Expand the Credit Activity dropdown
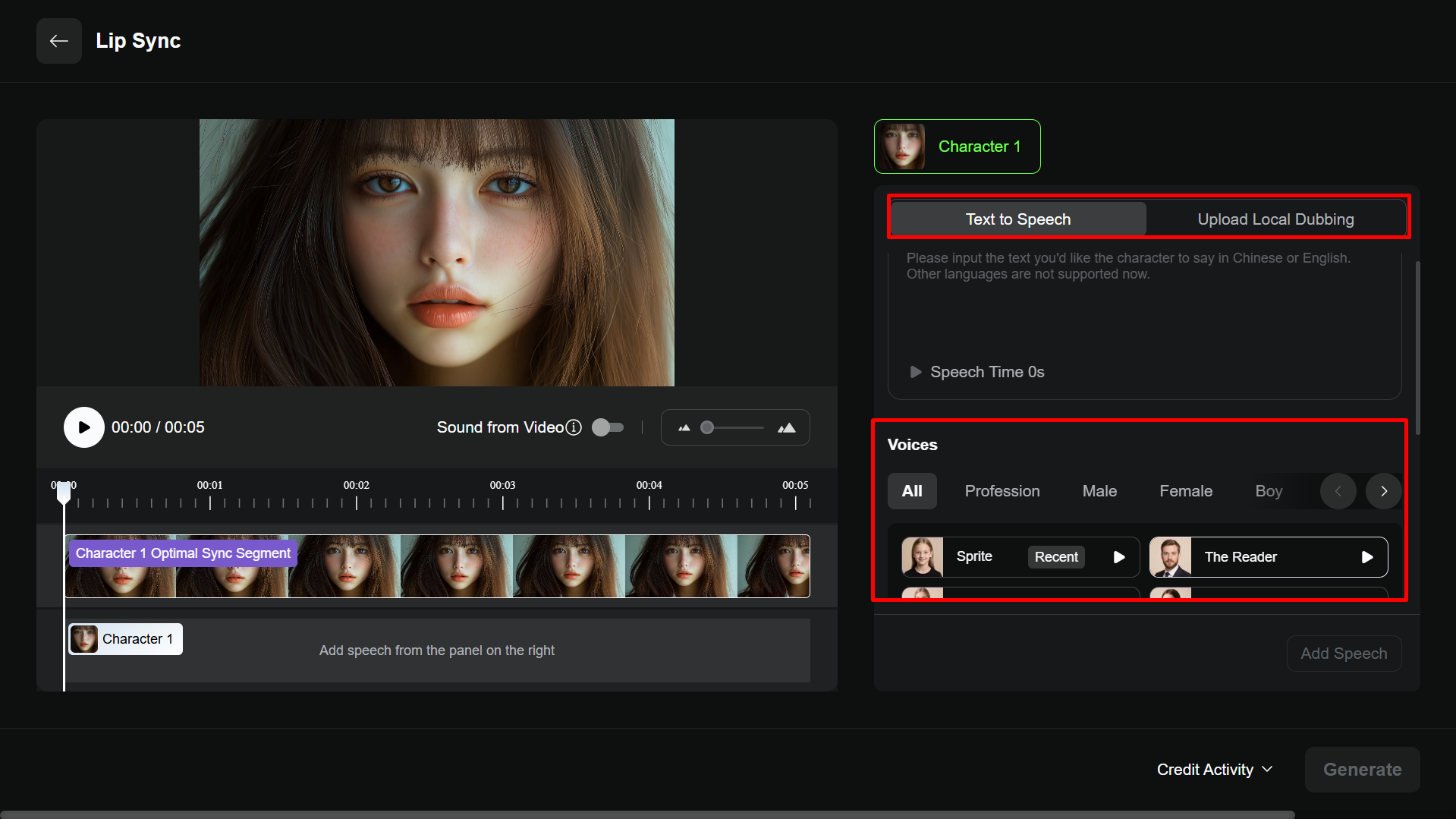The image size is (1456, 819). (1214, 769)
